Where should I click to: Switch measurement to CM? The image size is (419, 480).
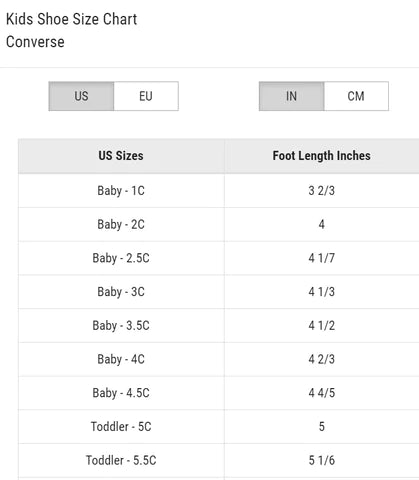(x=356, y=96)
